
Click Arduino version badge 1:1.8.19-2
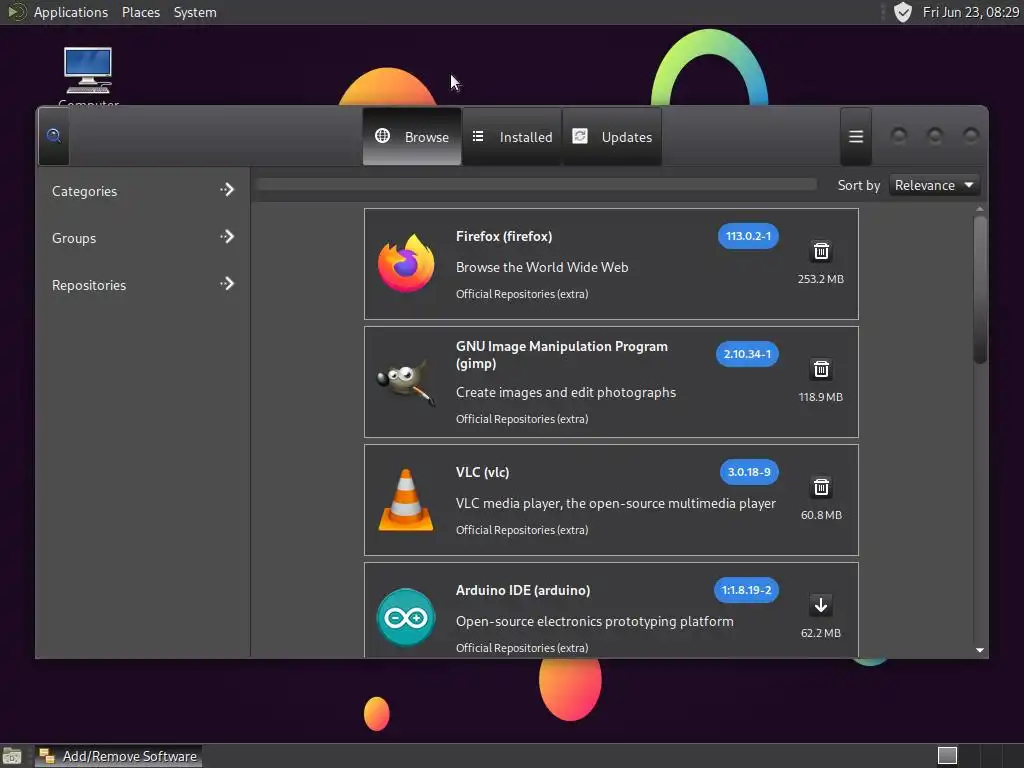tap(746, 590)
